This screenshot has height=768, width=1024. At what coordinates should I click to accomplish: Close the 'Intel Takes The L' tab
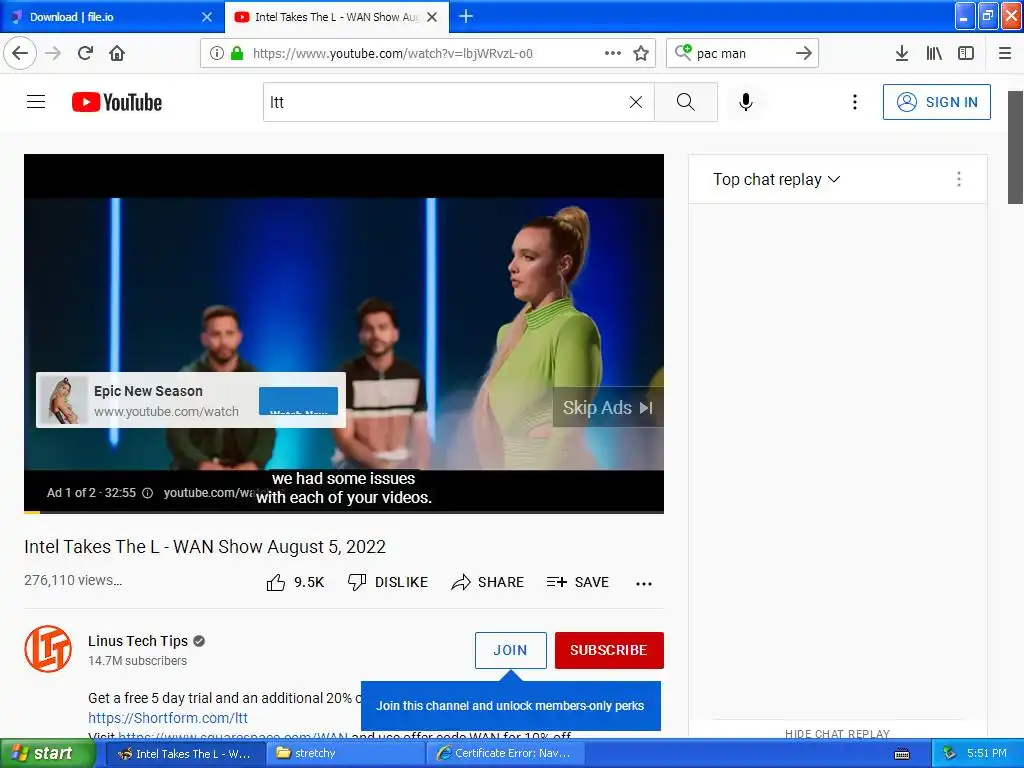click(432, 17)
